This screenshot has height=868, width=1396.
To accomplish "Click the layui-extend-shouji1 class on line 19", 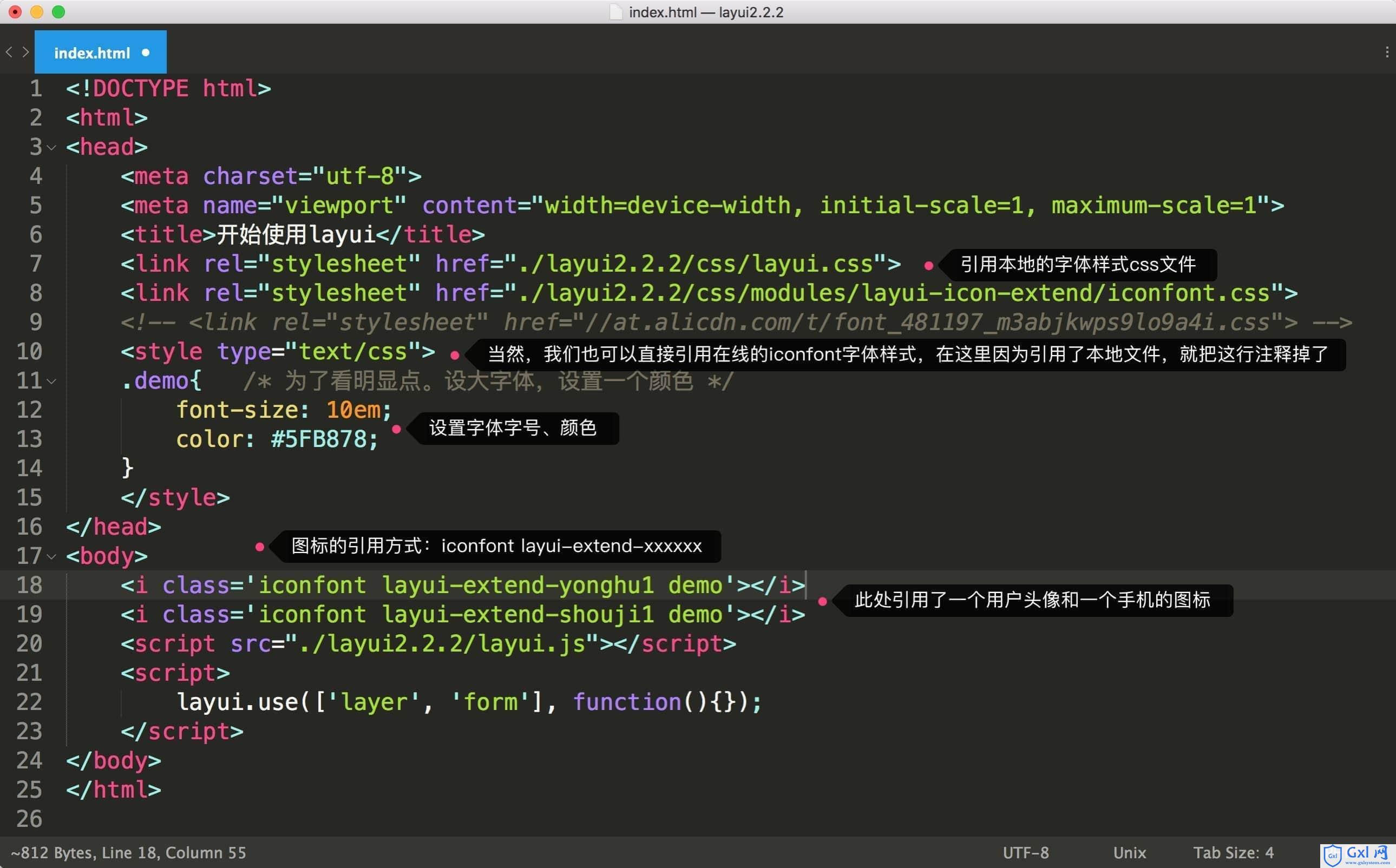I will (x=518, y=615).
